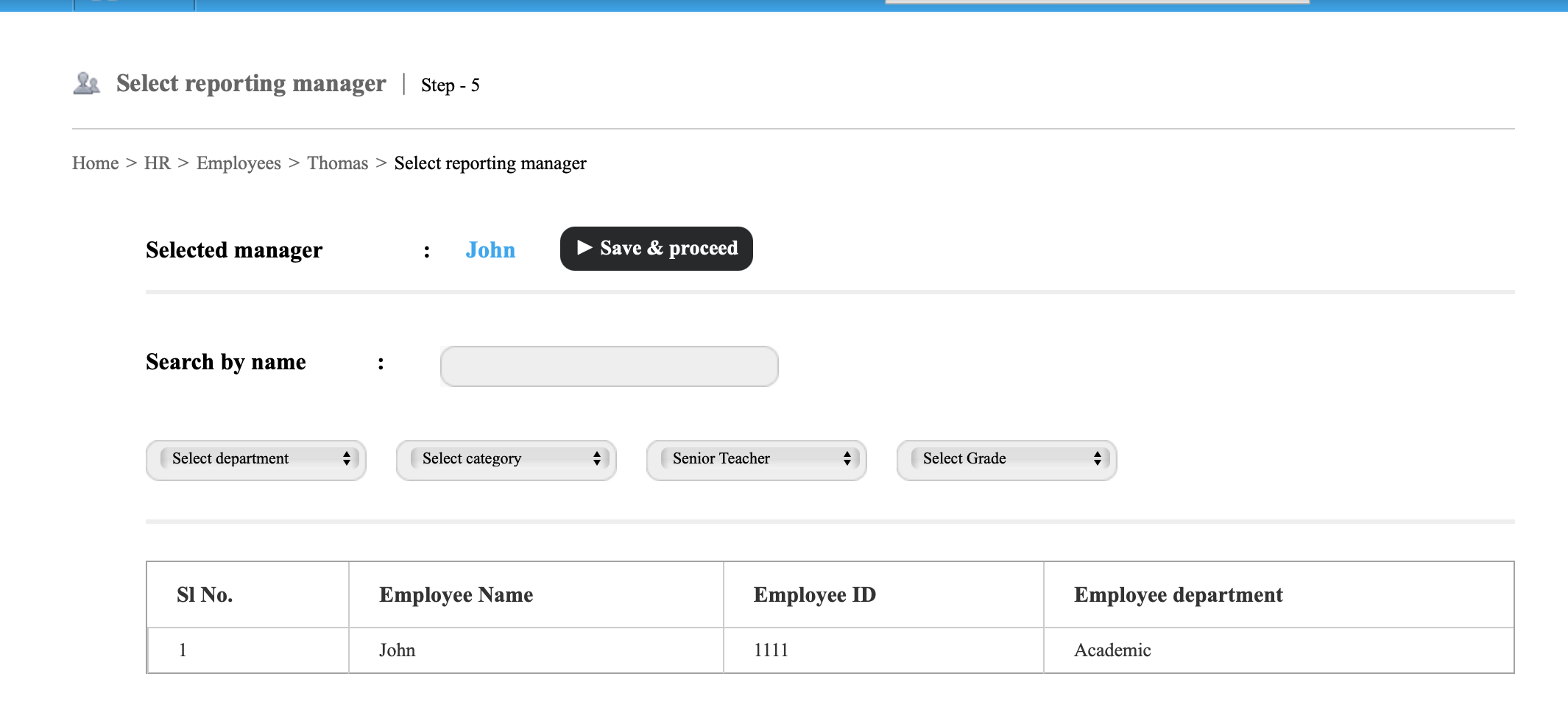Go to Home in breadcrumb

pos(95,163)
